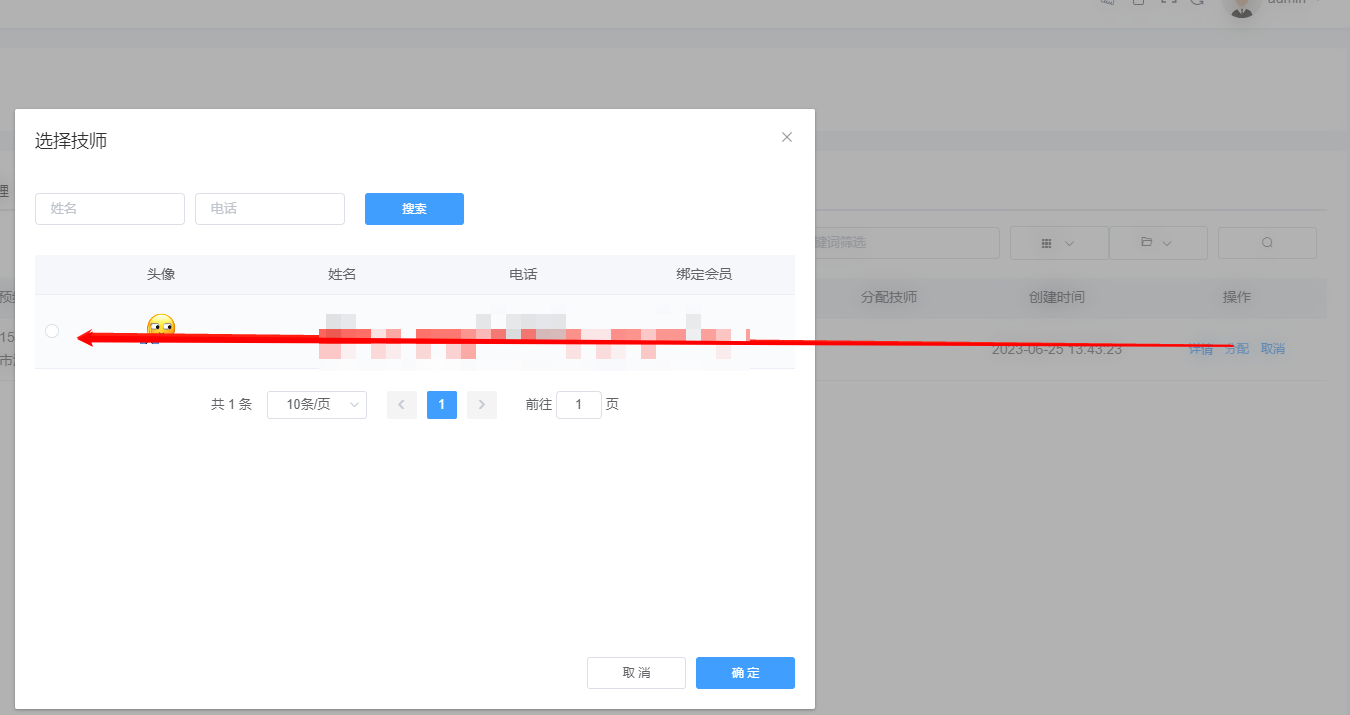Image resolution: width=1350 pixels, height=715 pixels.
Task: Click the search magnifier icon in filter bar
Action: click(x=1266, y=242)
